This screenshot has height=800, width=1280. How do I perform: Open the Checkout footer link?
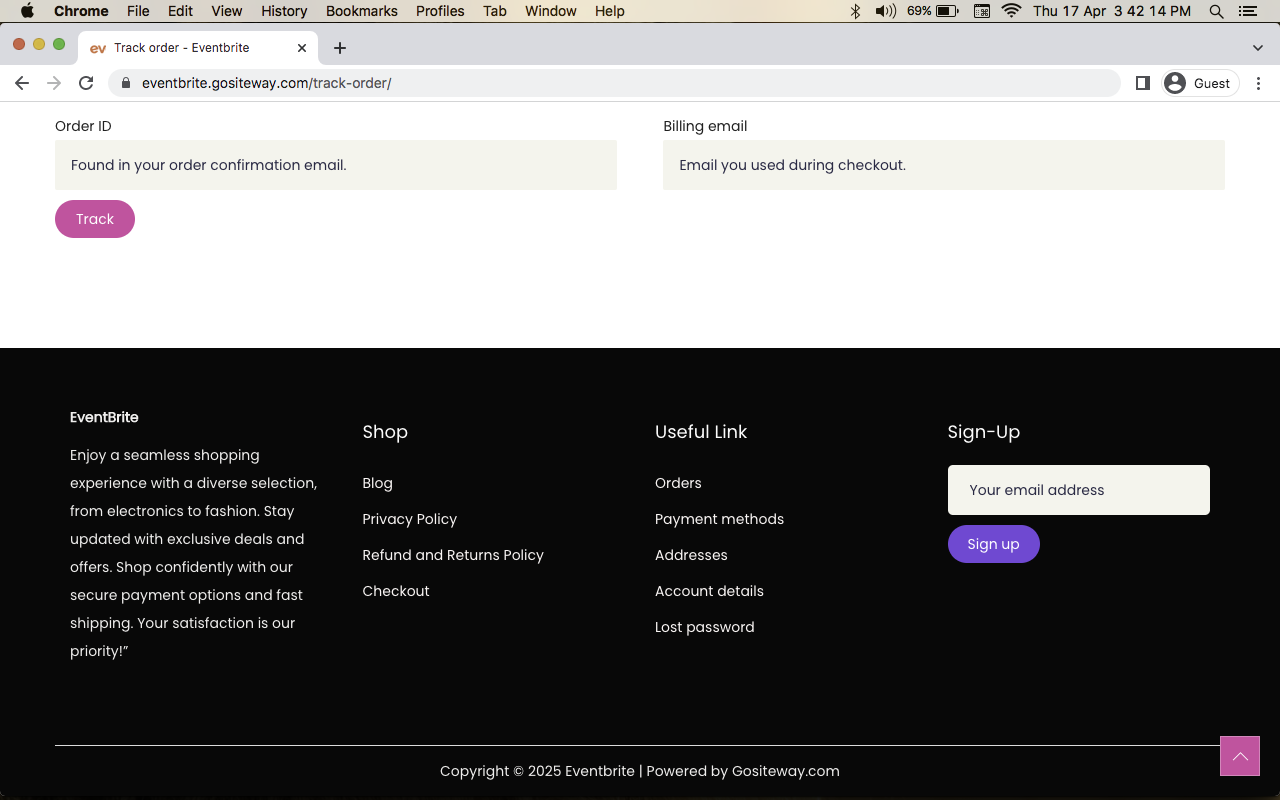pos(396,591)
